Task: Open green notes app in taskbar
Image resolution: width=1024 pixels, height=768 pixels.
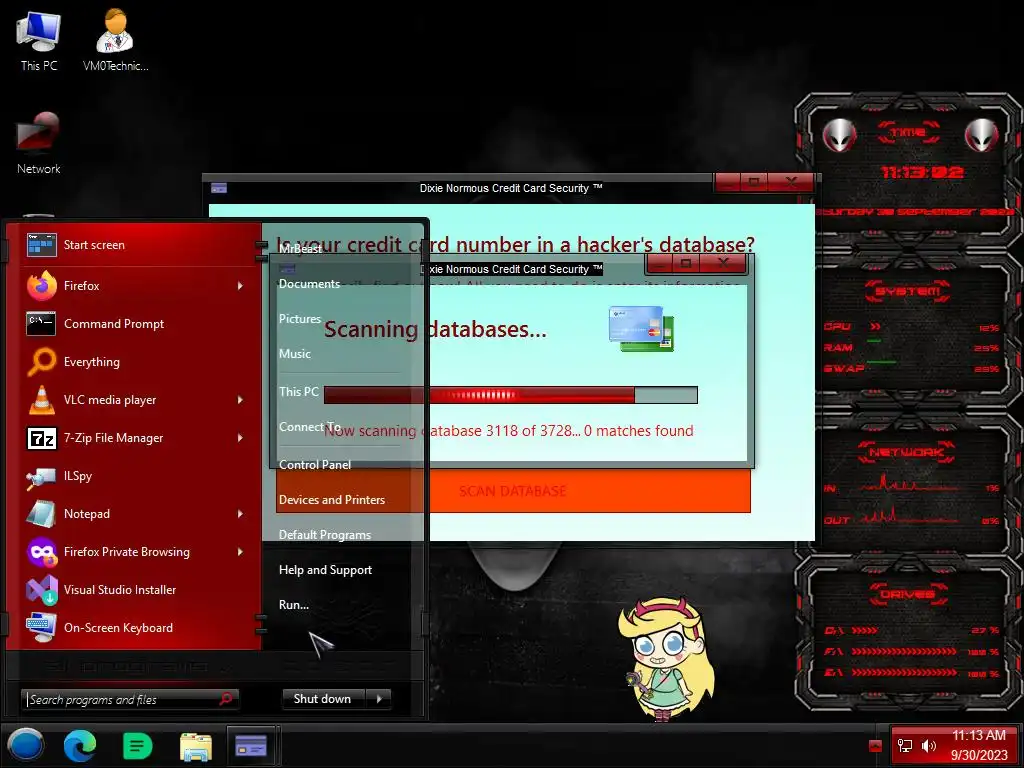Action: tap(137, 746)
